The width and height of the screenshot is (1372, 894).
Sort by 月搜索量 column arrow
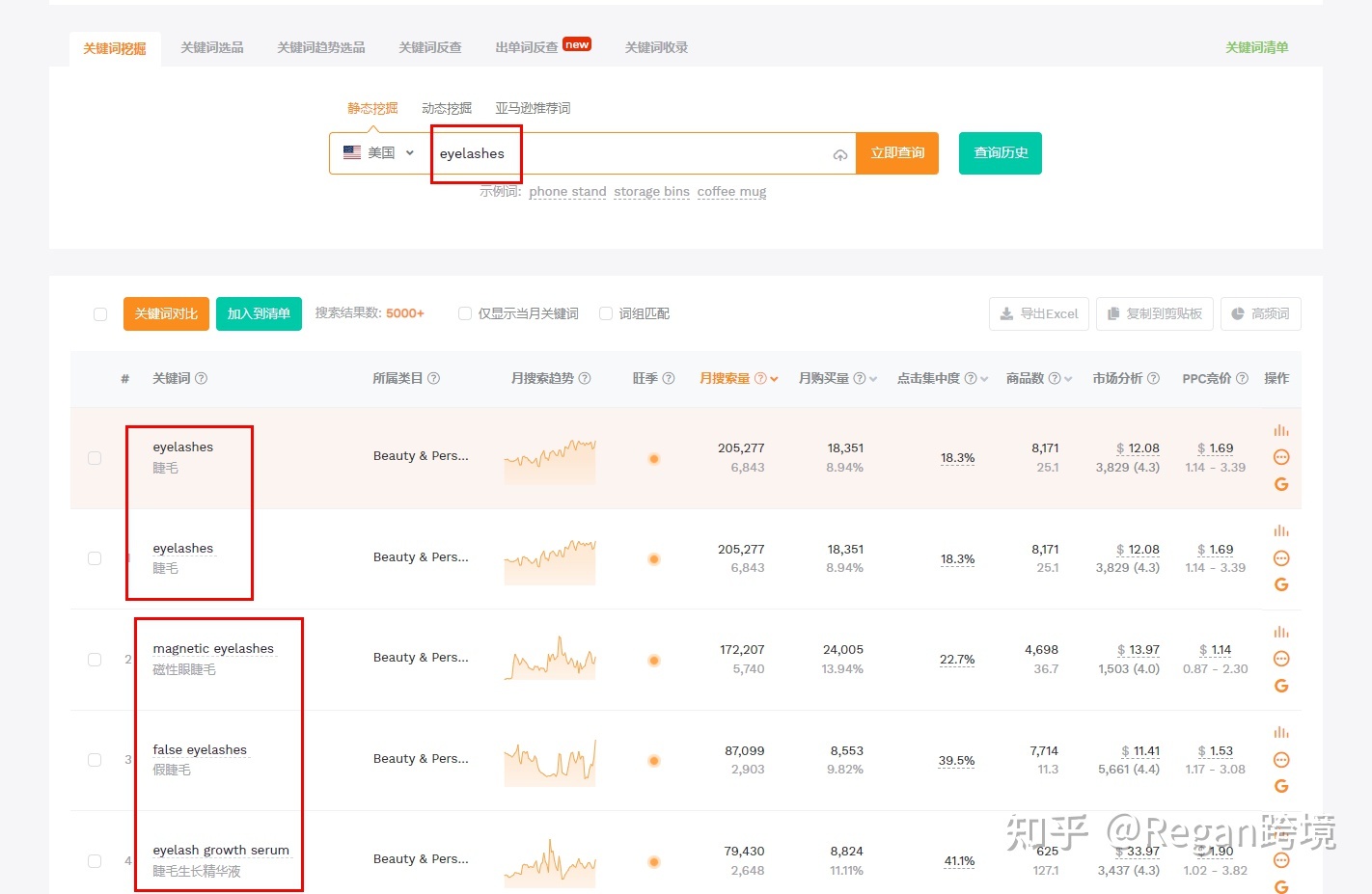(x=774, y=380)
